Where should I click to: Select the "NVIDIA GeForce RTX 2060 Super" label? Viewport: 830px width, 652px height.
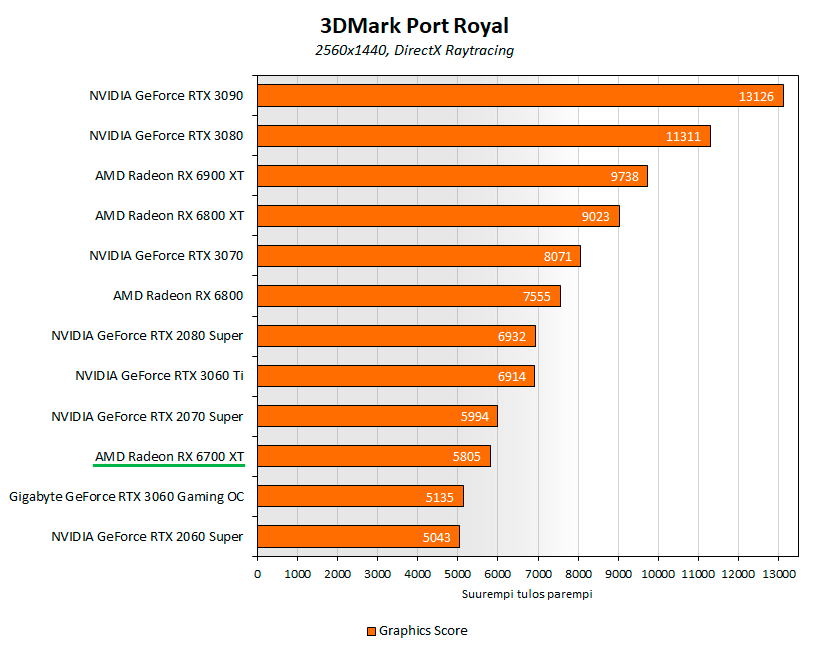click(x=147, y=537)
